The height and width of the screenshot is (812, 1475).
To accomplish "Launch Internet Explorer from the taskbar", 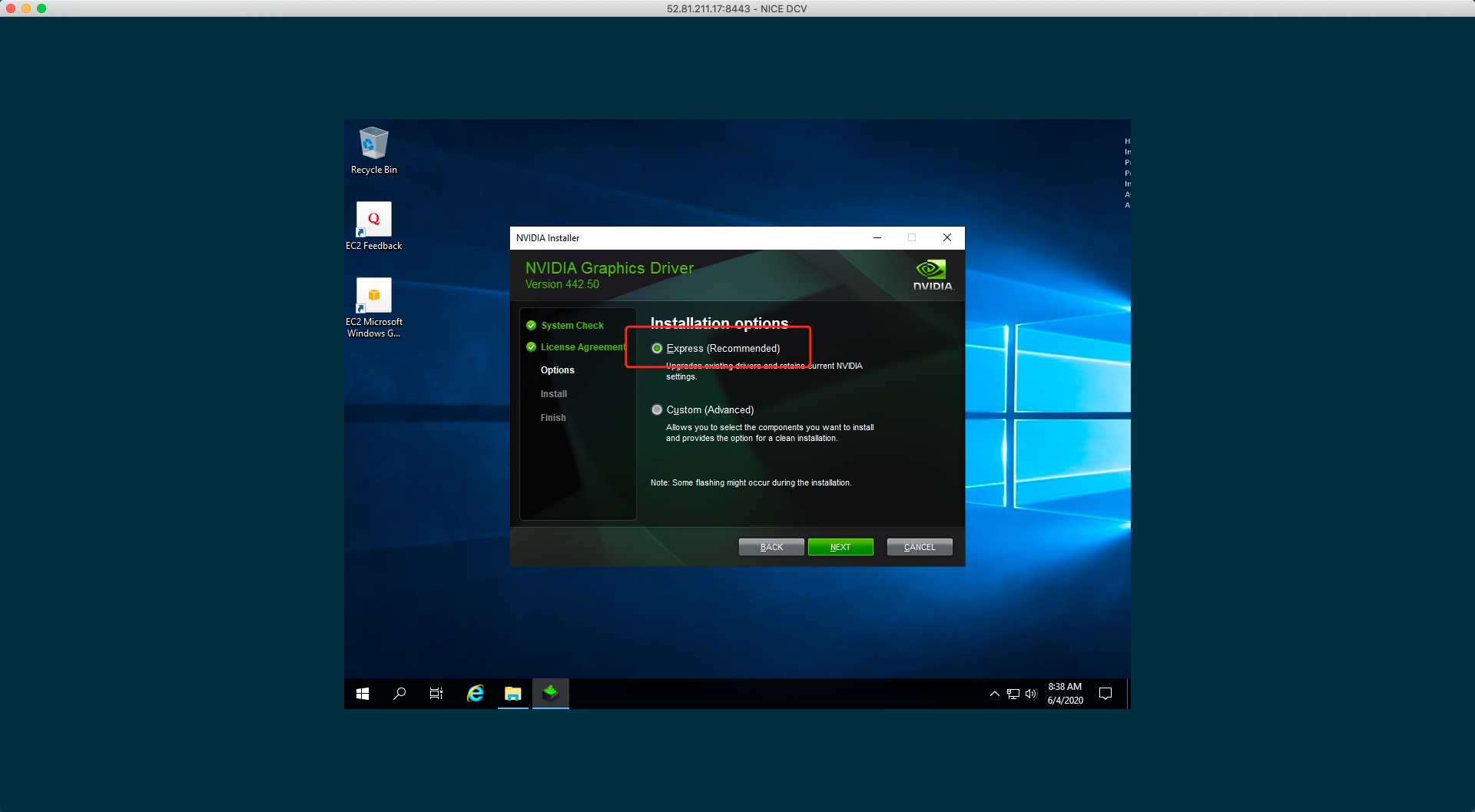I will coord(476,694).
